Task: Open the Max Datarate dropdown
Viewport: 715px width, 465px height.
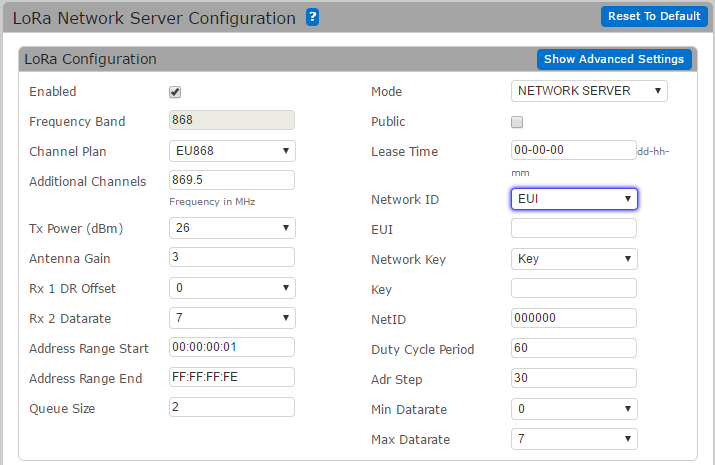Action: pyautogui.click(x=573, y=439)
